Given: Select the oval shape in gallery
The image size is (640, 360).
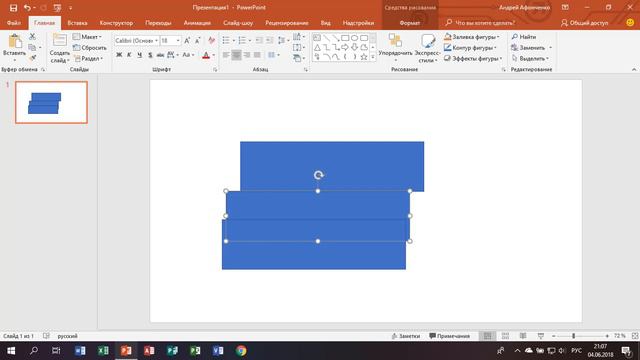Looking at the screenshot, I should tap(354, 38).
